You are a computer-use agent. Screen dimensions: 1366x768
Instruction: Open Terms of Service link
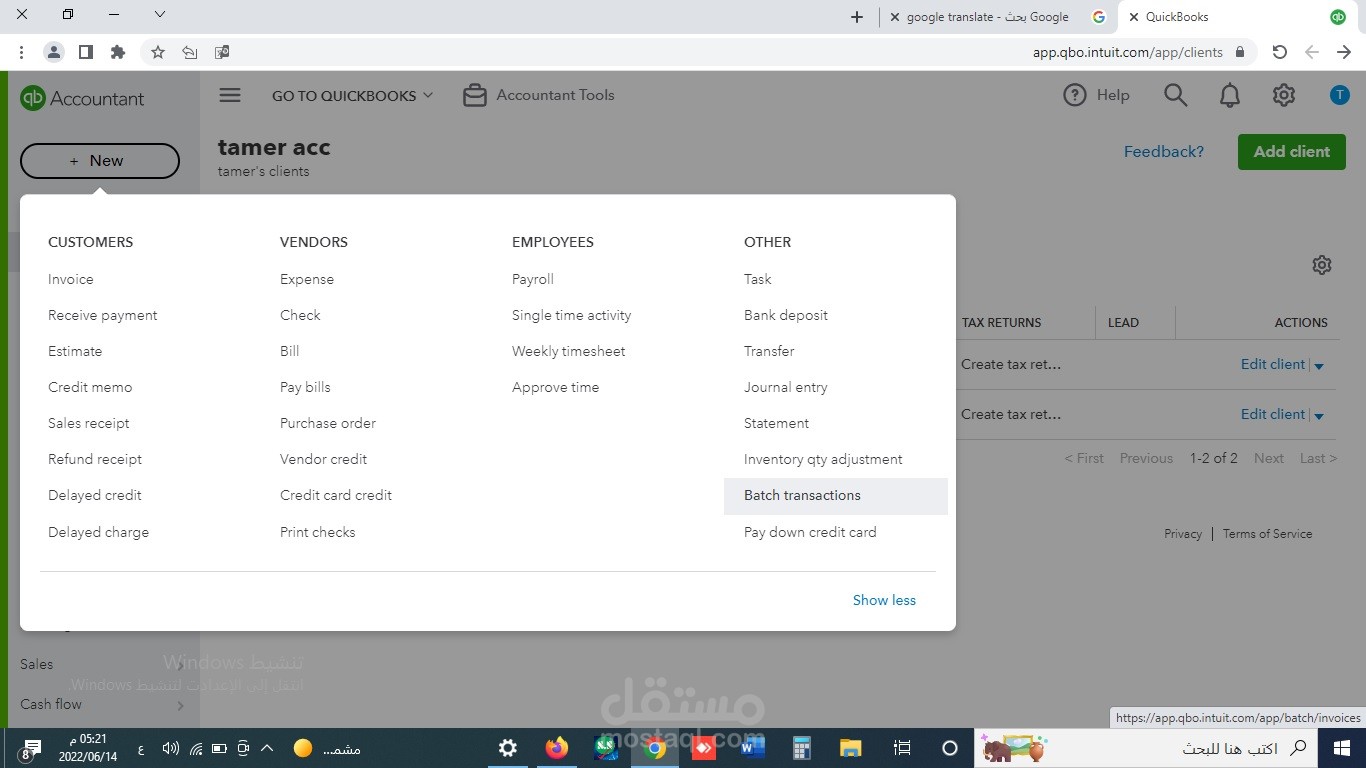[1267, 534]
